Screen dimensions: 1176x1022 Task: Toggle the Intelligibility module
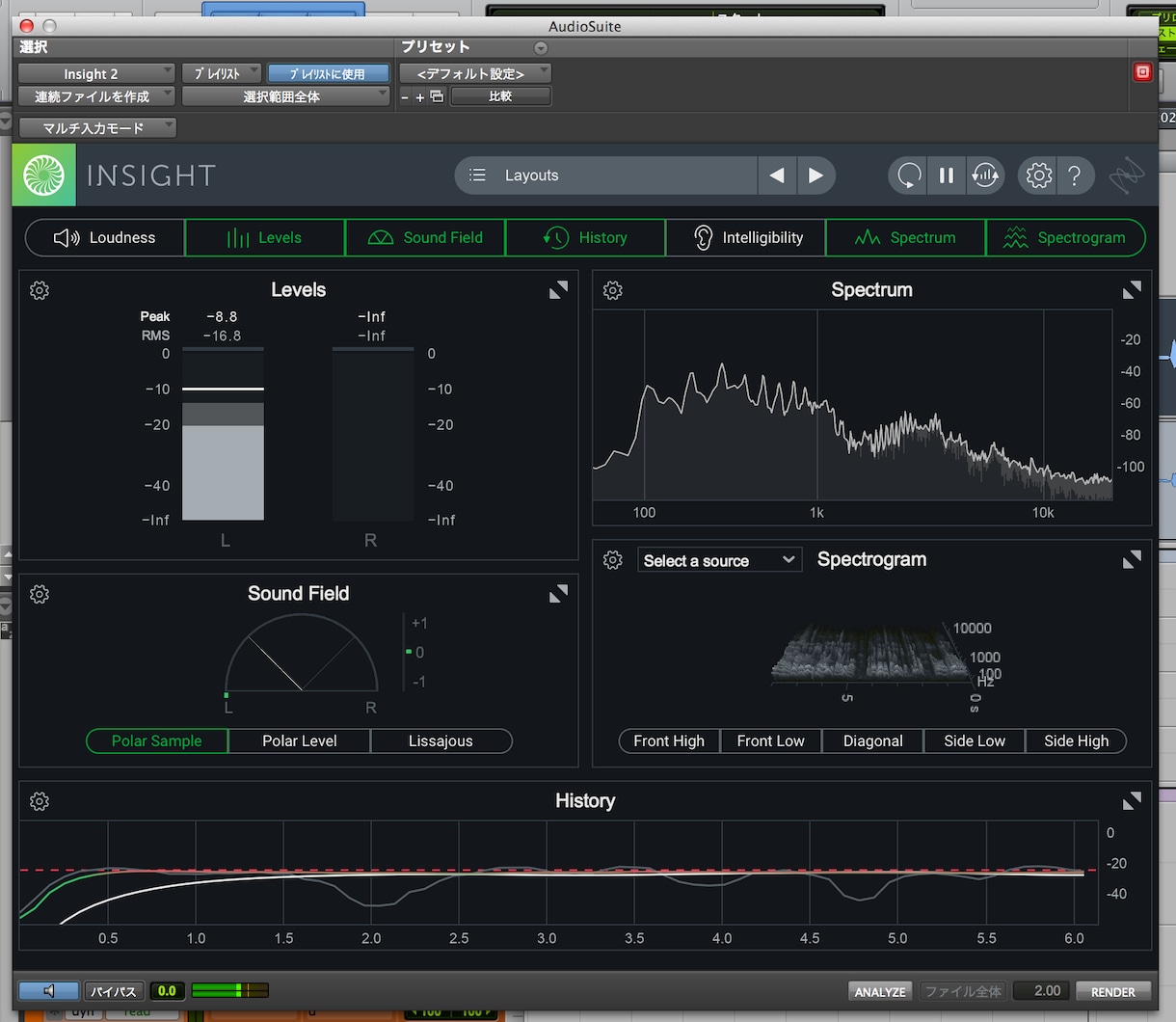coord(745,237)
